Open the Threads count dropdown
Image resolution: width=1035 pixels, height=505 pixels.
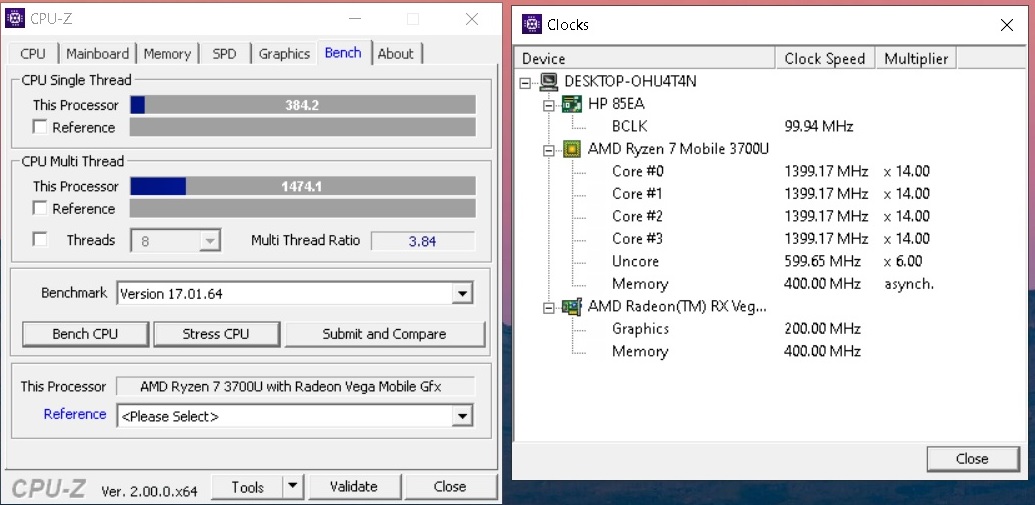[x=209, y=241]
